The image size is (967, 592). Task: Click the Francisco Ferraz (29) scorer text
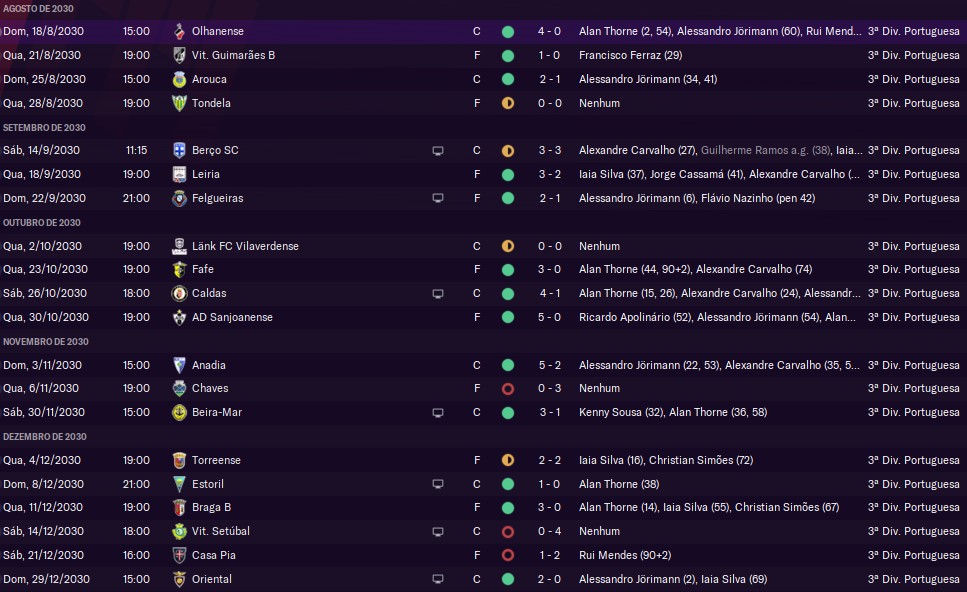[x=630, y=55]
